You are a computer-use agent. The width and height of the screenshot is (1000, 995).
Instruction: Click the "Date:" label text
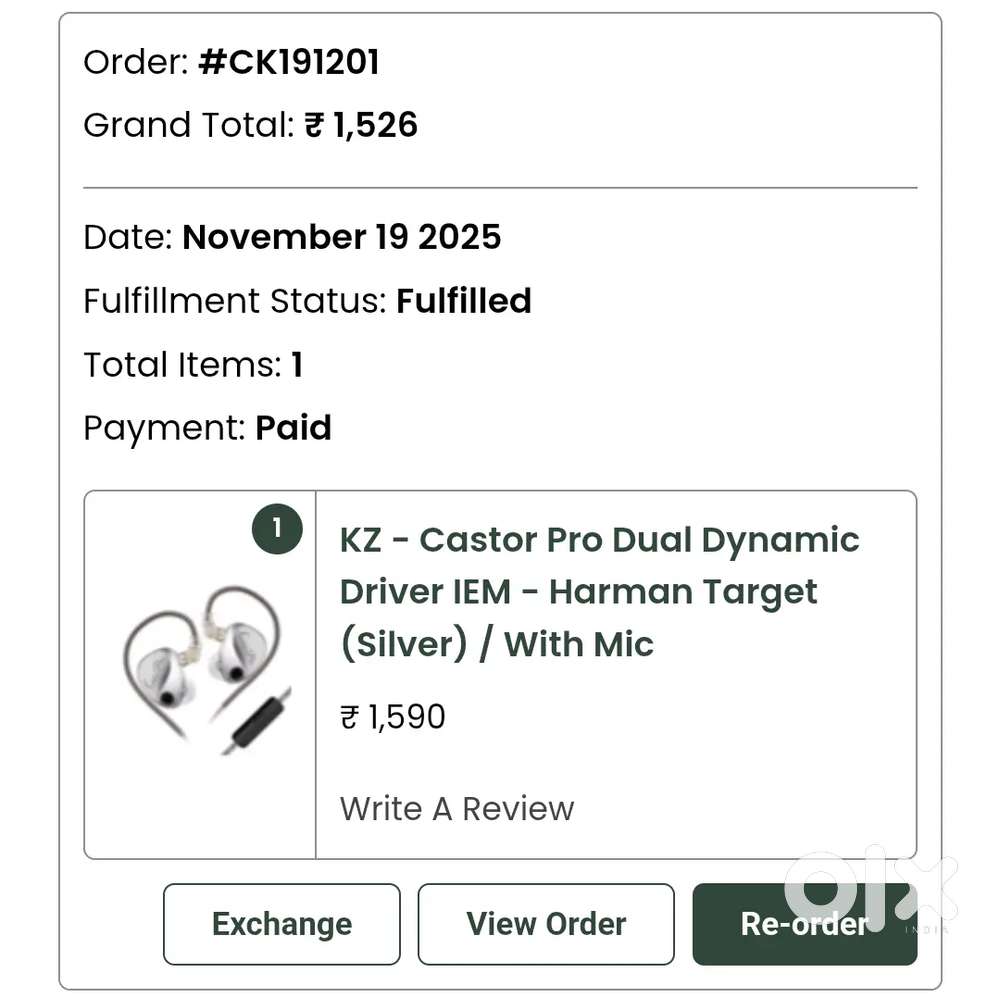129,237
